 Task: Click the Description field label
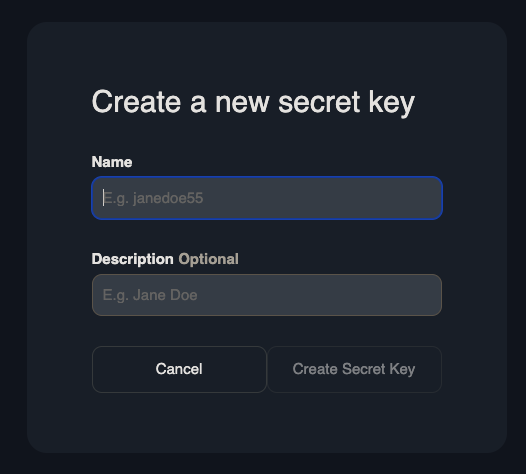coord(133,259)
